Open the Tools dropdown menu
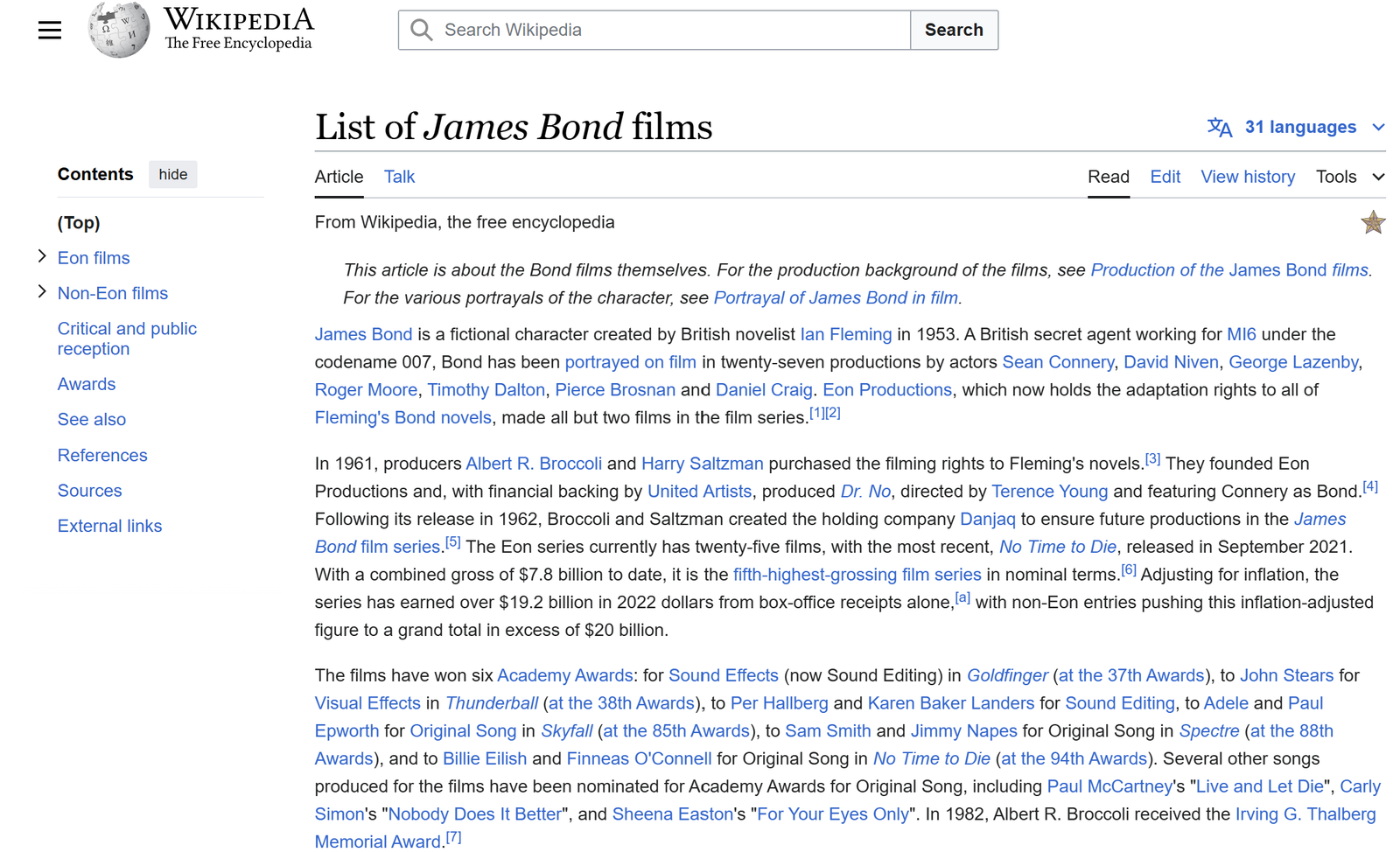 [1349, 177]
